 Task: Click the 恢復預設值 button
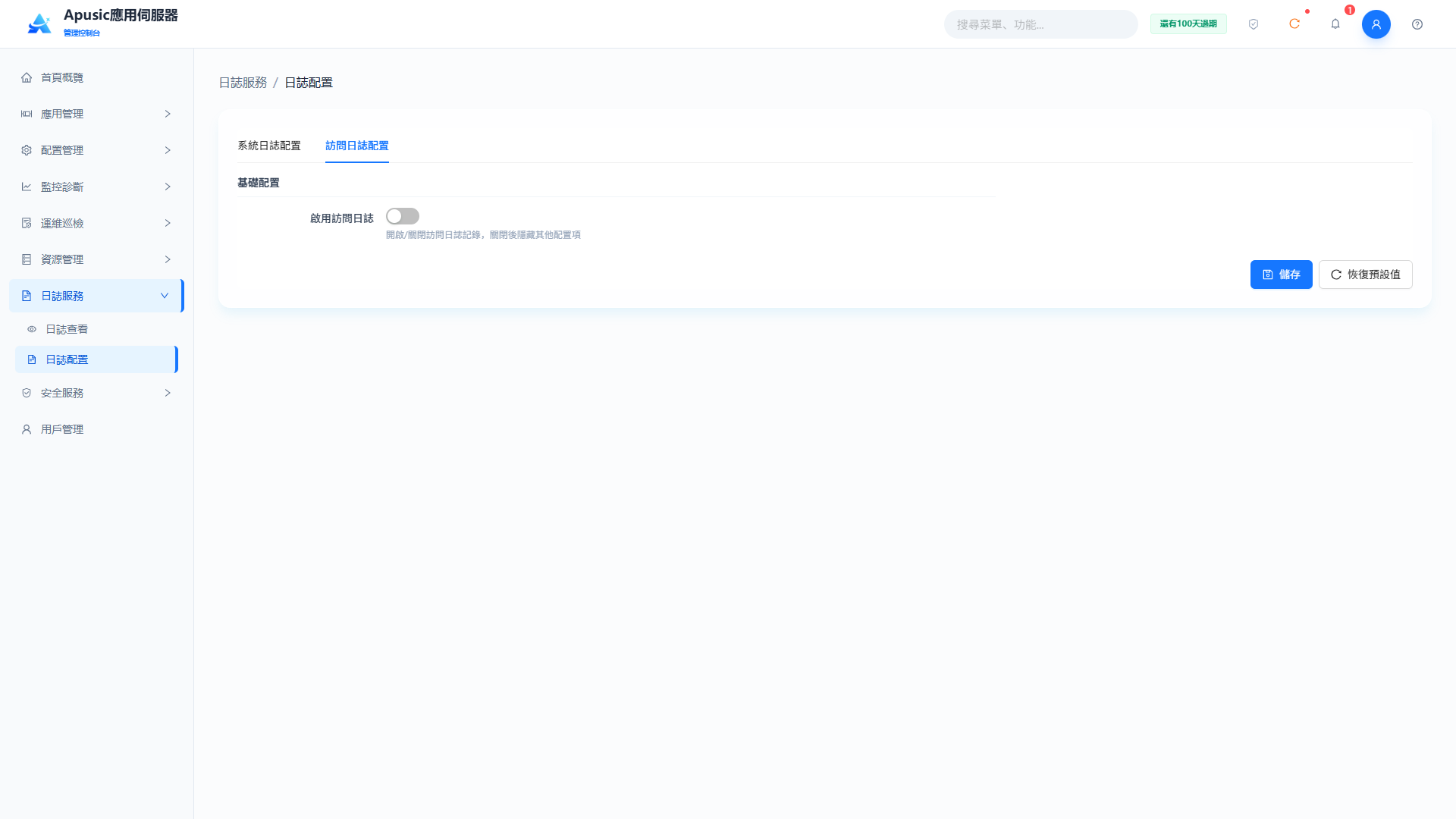click(x=1365, y=275)
